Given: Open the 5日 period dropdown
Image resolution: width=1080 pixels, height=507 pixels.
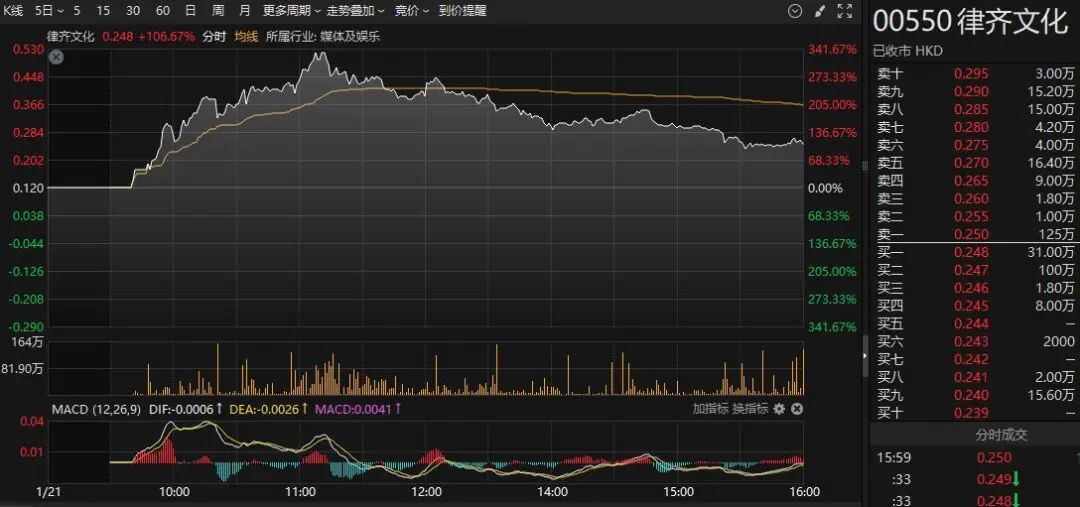Looking at the screenshot, I should [49, 10].
